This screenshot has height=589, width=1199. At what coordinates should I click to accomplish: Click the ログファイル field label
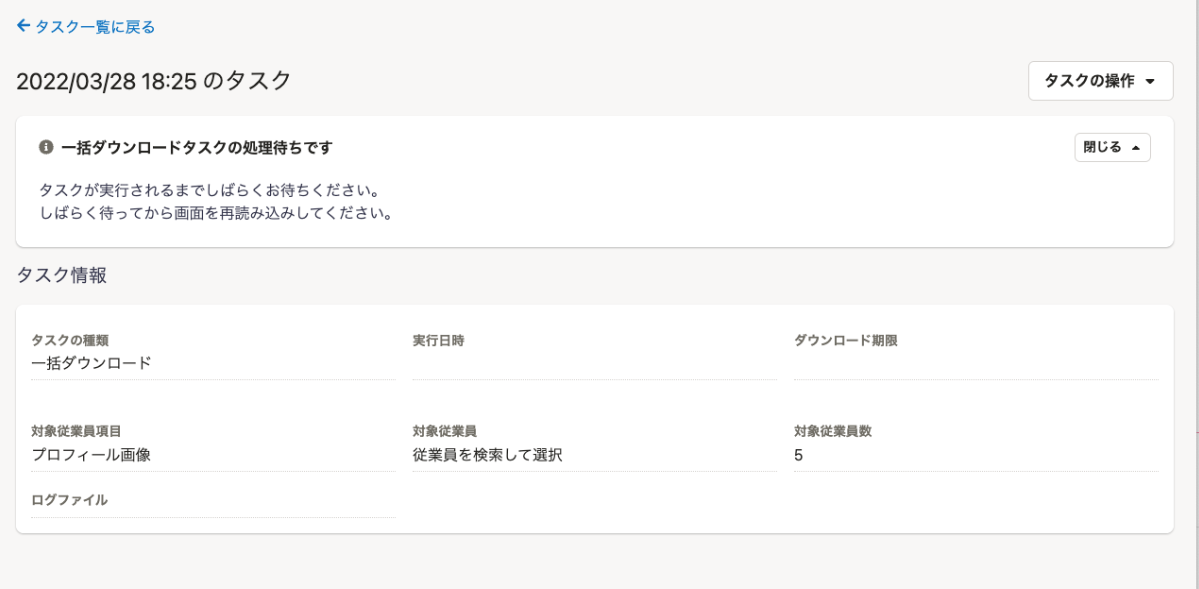pos(70,501)
